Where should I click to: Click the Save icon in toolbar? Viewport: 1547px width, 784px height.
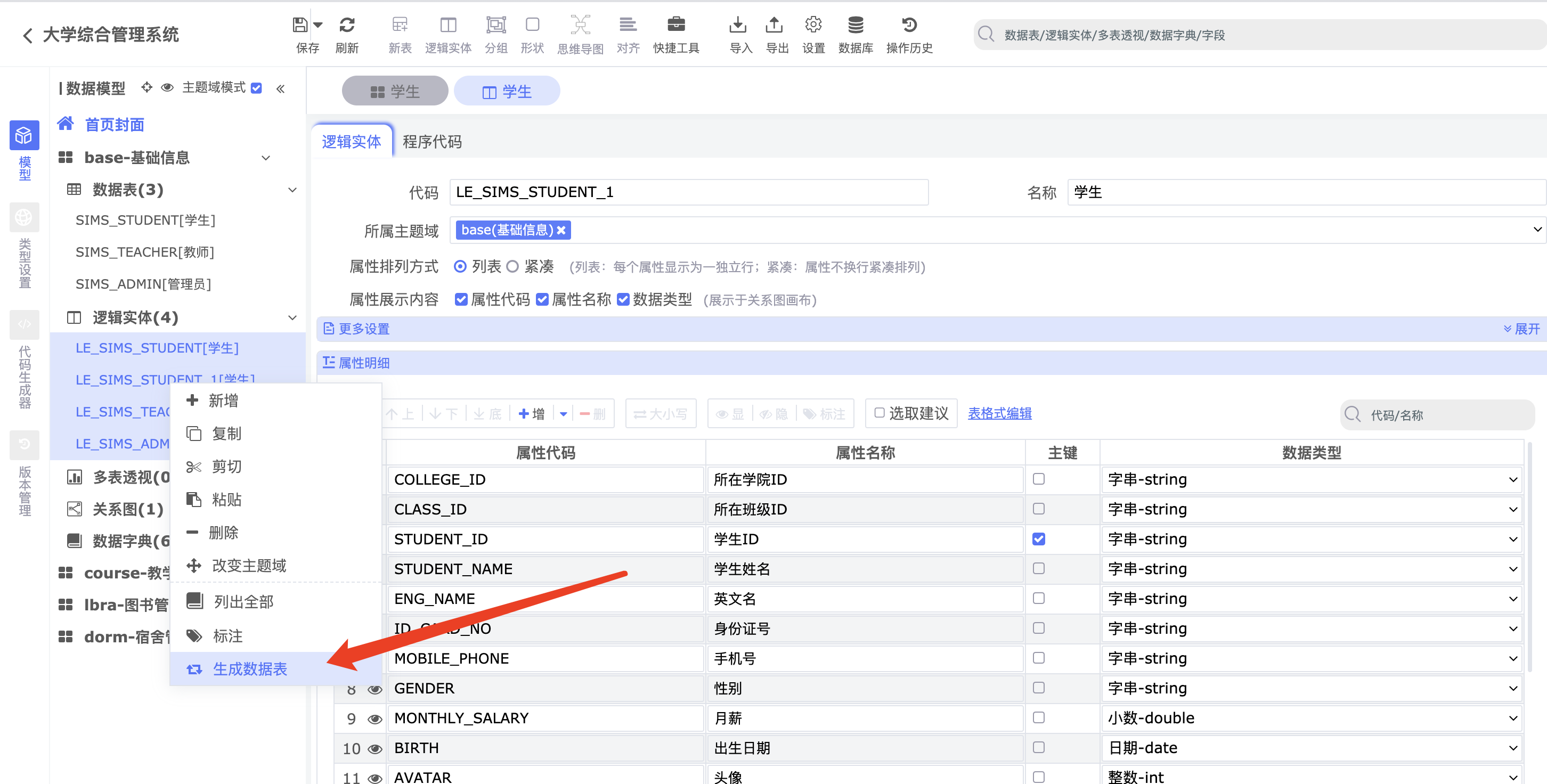[x=300, y=25]
